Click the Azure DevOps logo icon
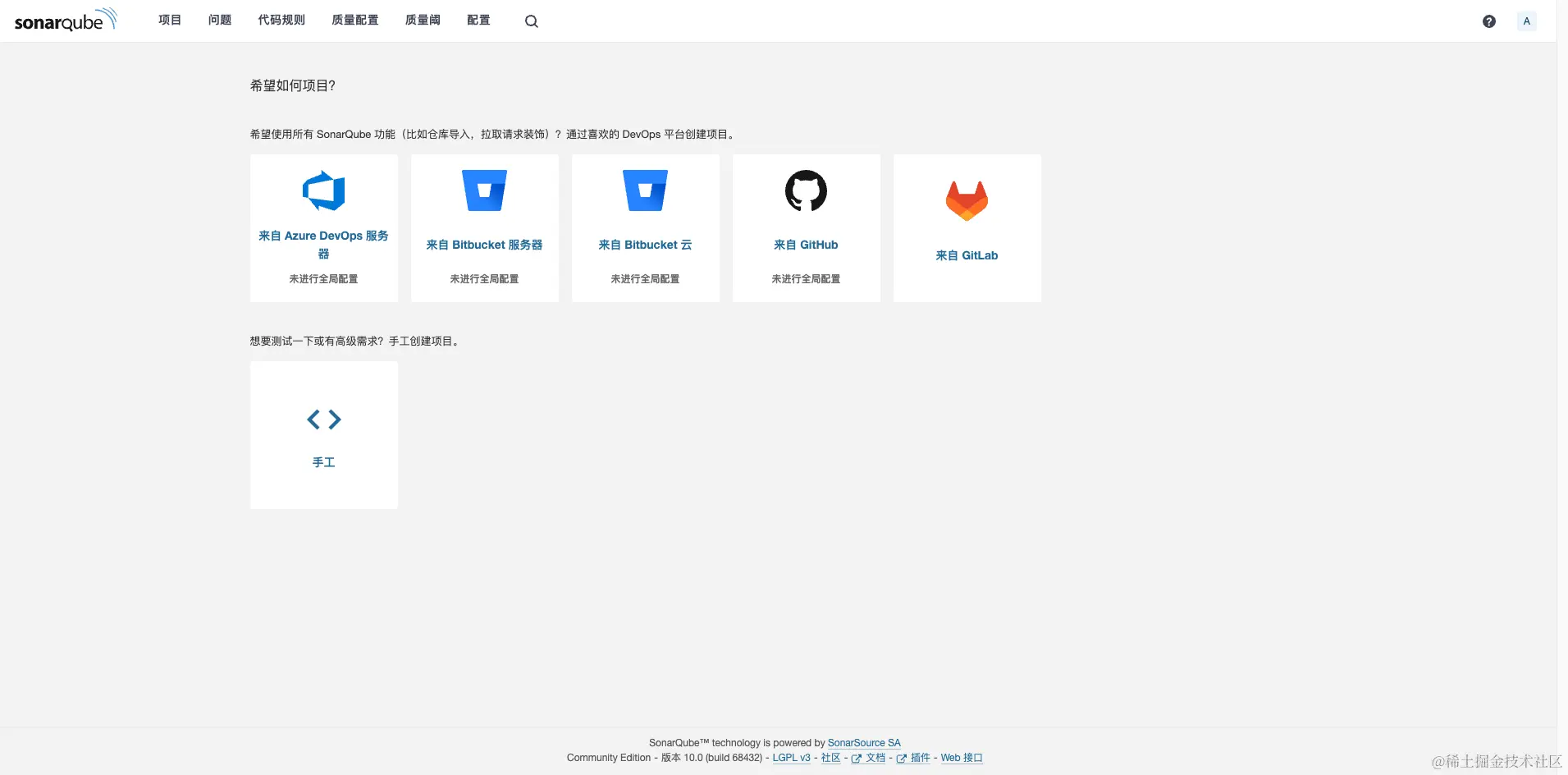This screenshot has height=775, width=1568. 324,190
